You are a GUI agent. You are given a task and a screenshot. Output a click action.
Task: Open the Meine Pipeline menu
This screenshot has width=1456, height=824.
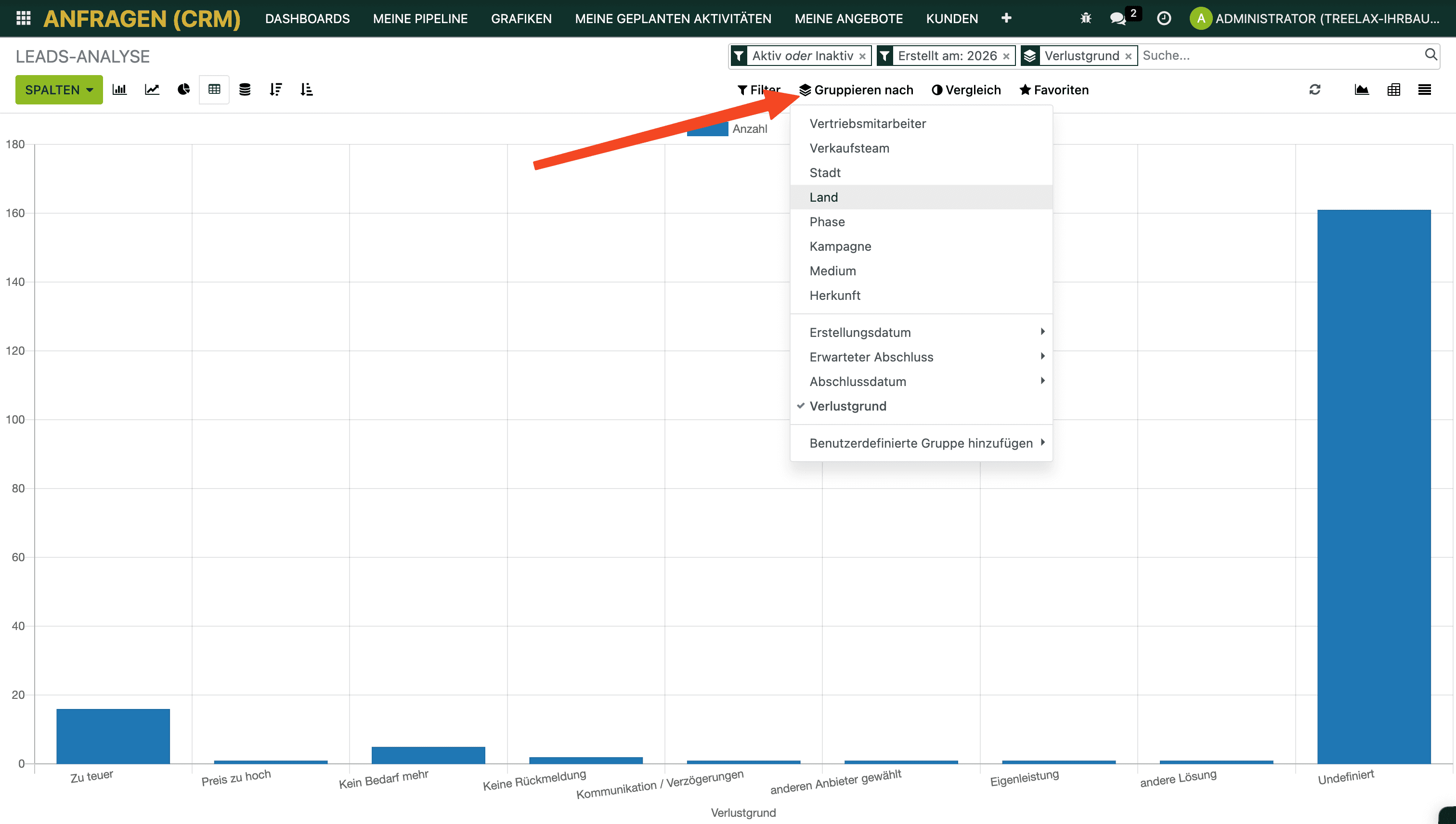coord(420,18)
